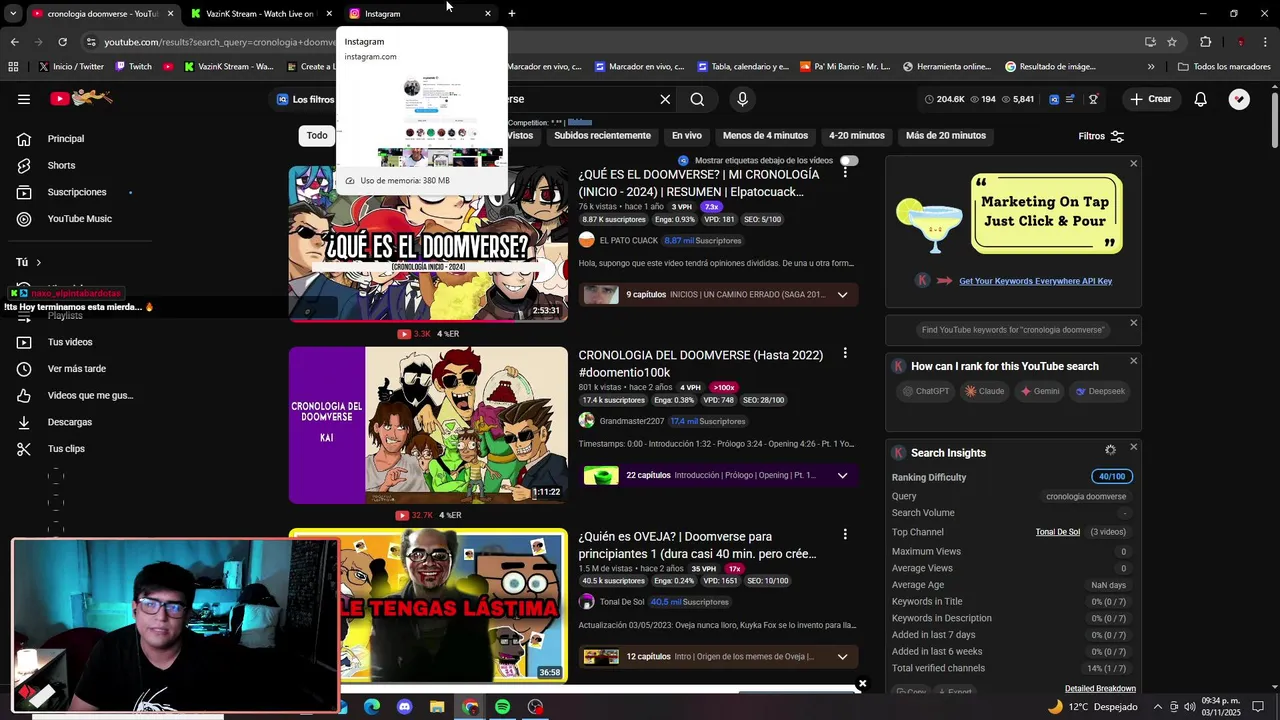Start voice search with the microphone
Viewport: 1280px width, 720px height.
tap(742, 99)
